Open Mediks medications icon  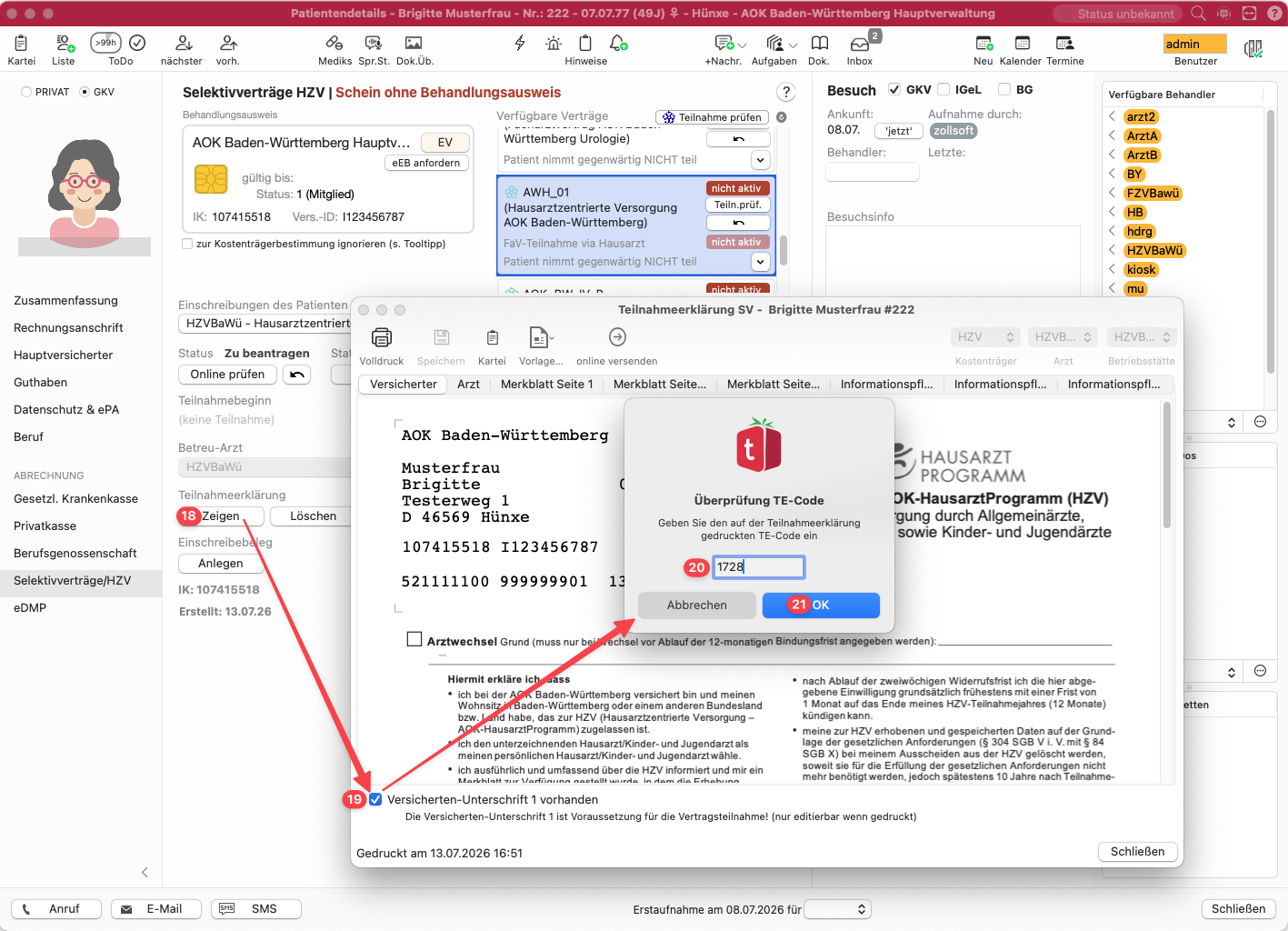pos(334,44)
